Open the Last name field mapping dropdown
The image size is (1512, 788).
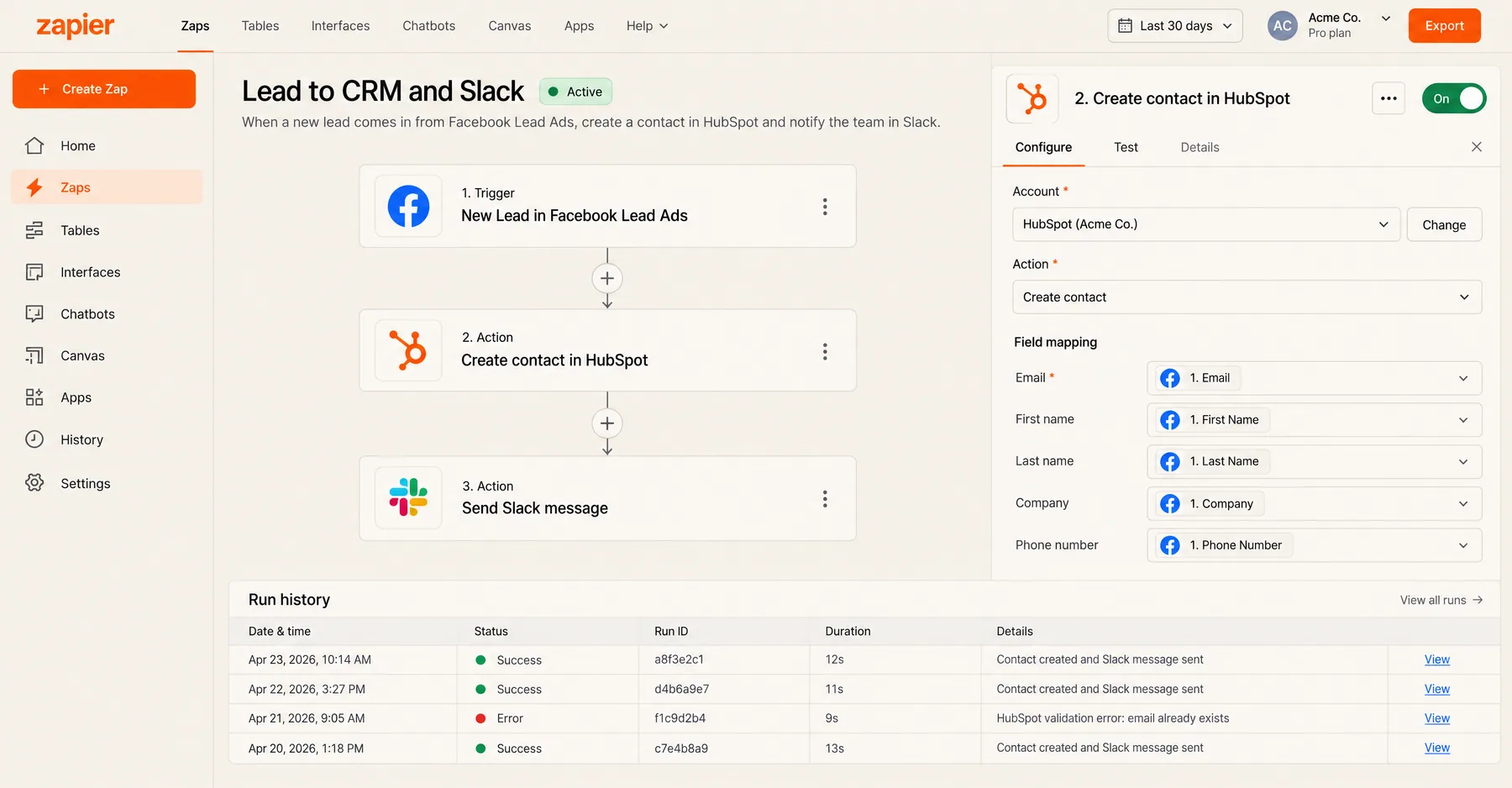coord(1315,461)
